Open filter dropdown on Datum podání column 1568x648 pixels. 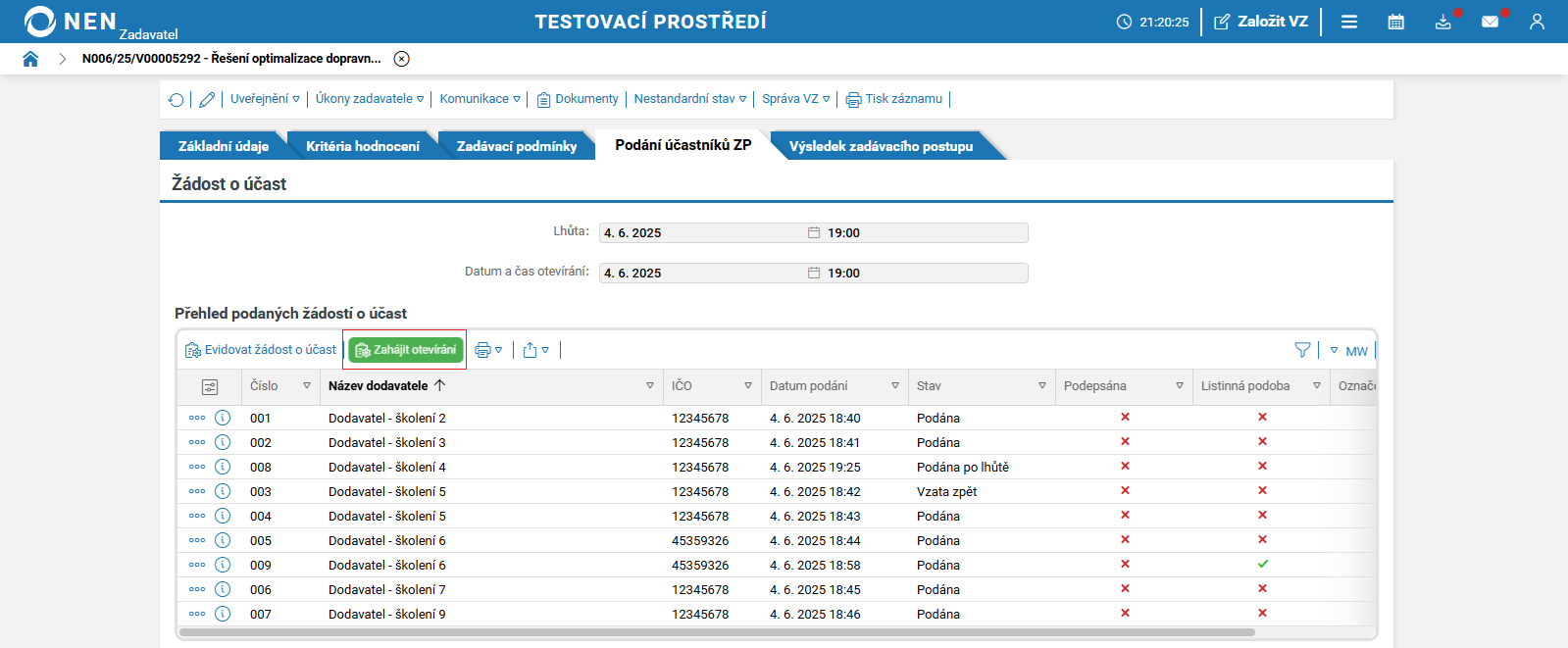click(895, 386)
